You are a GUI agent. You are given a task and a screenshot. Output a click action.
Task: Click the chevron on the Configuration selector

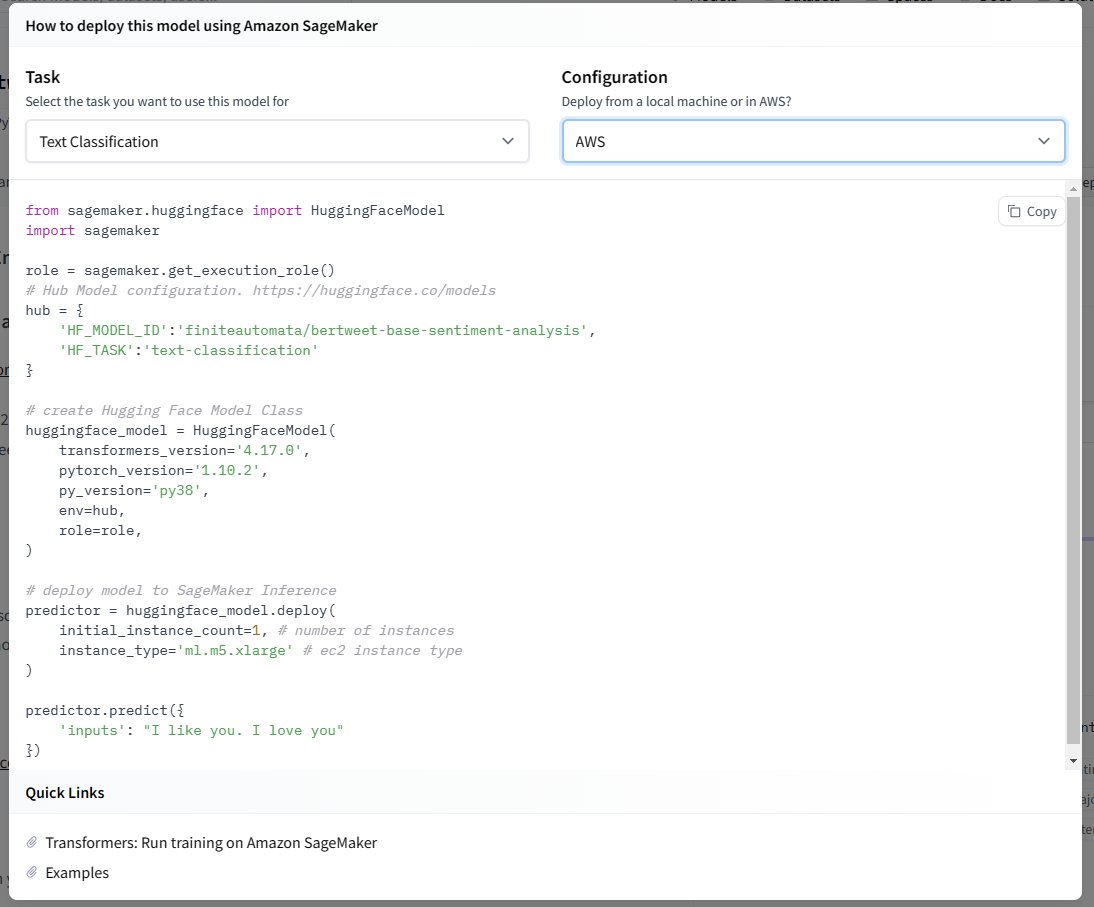1043,141
